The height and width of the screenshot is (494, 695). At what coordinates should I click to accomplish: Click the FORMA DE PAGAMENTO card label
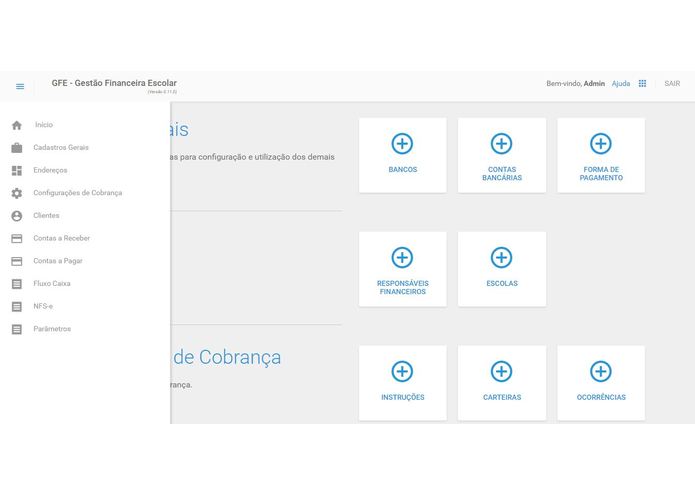tap(601, 173)
